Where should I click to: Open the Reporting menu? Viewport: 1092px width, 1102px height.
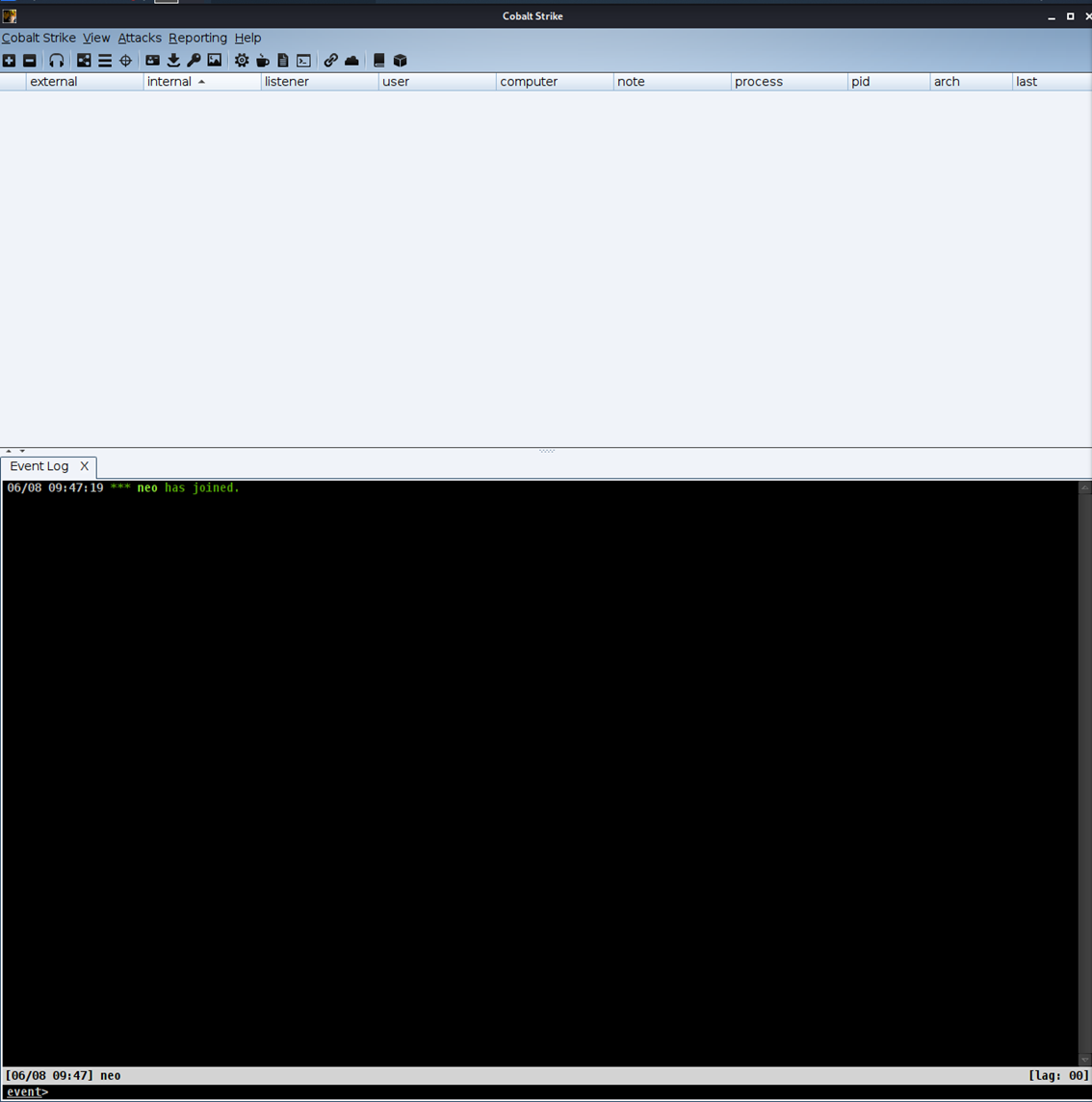(197, 38)
